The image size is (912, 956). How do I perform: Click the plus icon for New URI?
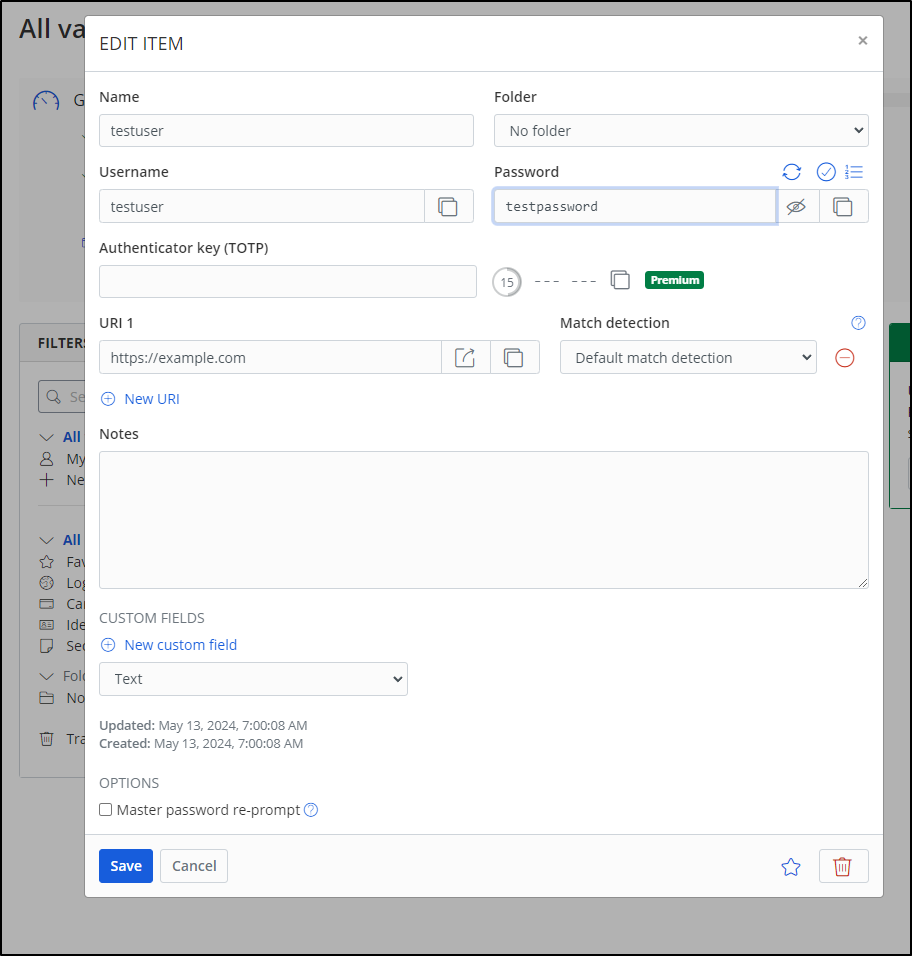click(x=108, y=399)
